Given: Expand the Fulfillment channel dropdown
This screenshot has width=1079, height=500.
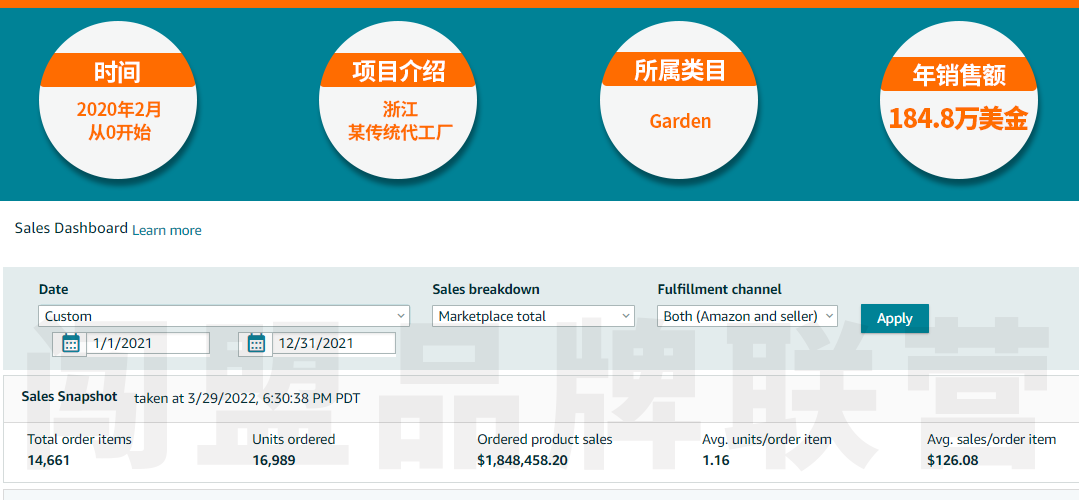Looking at the screenshot, I should click(x=747, y=316).
